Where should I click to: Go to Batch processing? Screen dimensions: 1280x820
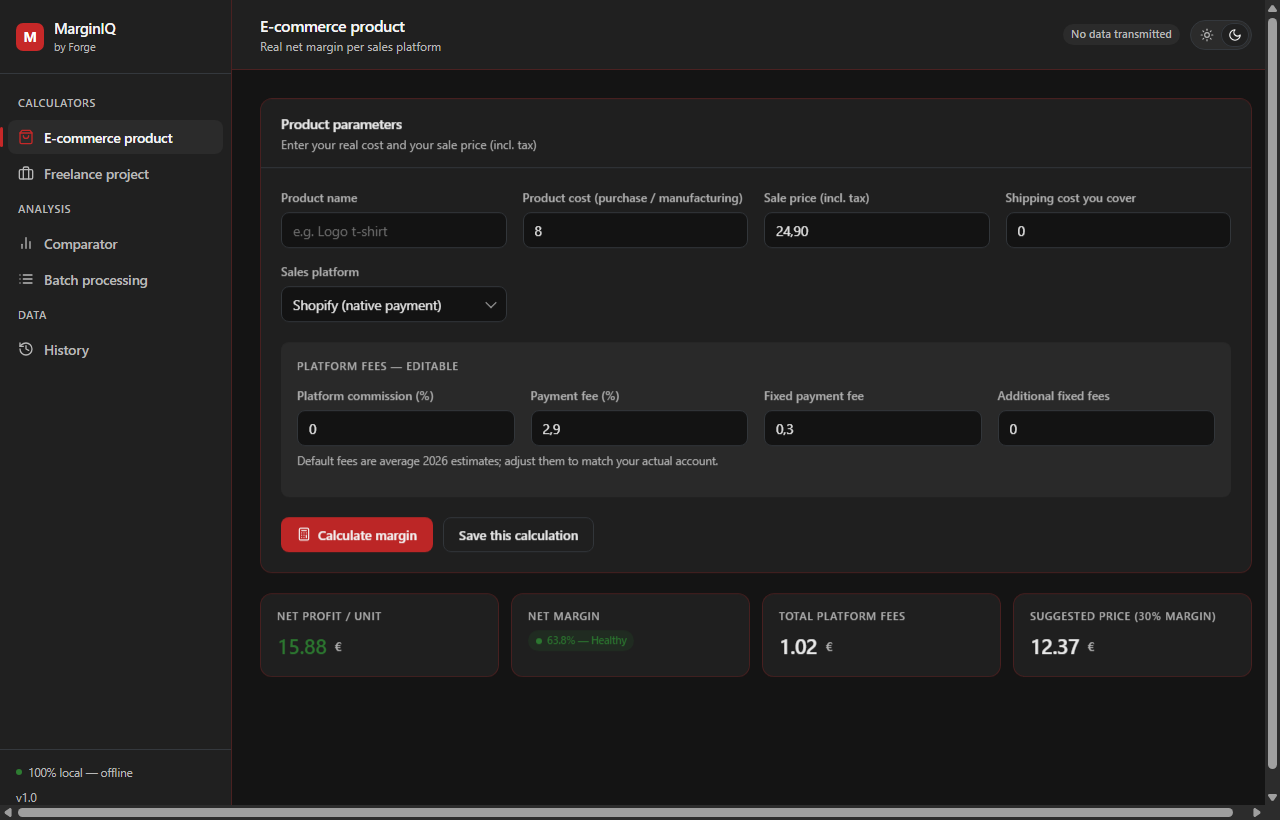pos(115,280)
